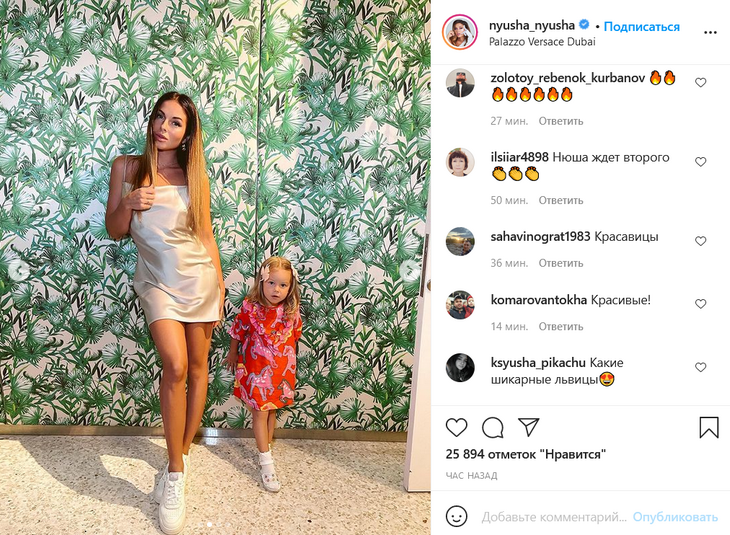Viewport: 730px width, 535px height.
Task: Open comment bubble icon below the post
Action: point(493,427)
